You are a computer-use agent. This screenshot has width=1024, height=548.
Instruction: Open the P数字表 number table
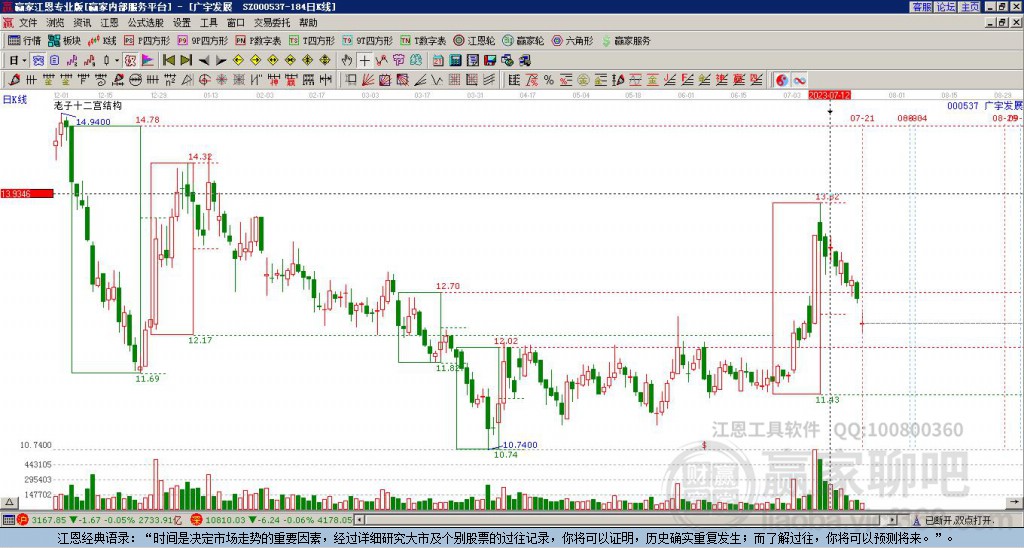click(258, 40)
